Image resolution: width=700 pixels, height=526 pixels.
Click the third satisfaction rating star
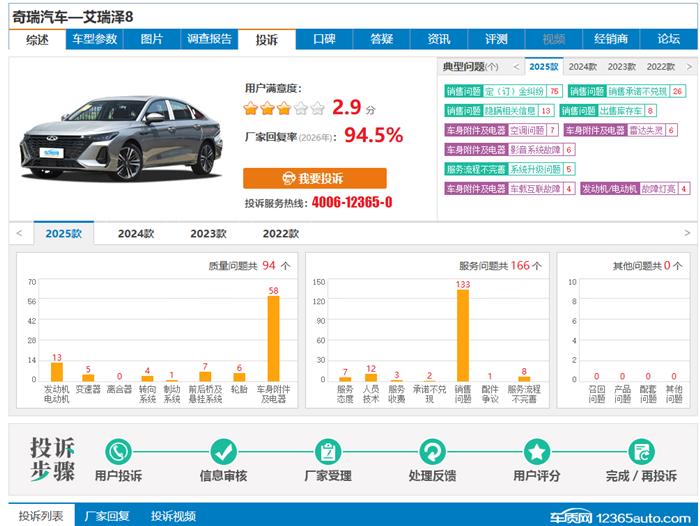point(284,108)
